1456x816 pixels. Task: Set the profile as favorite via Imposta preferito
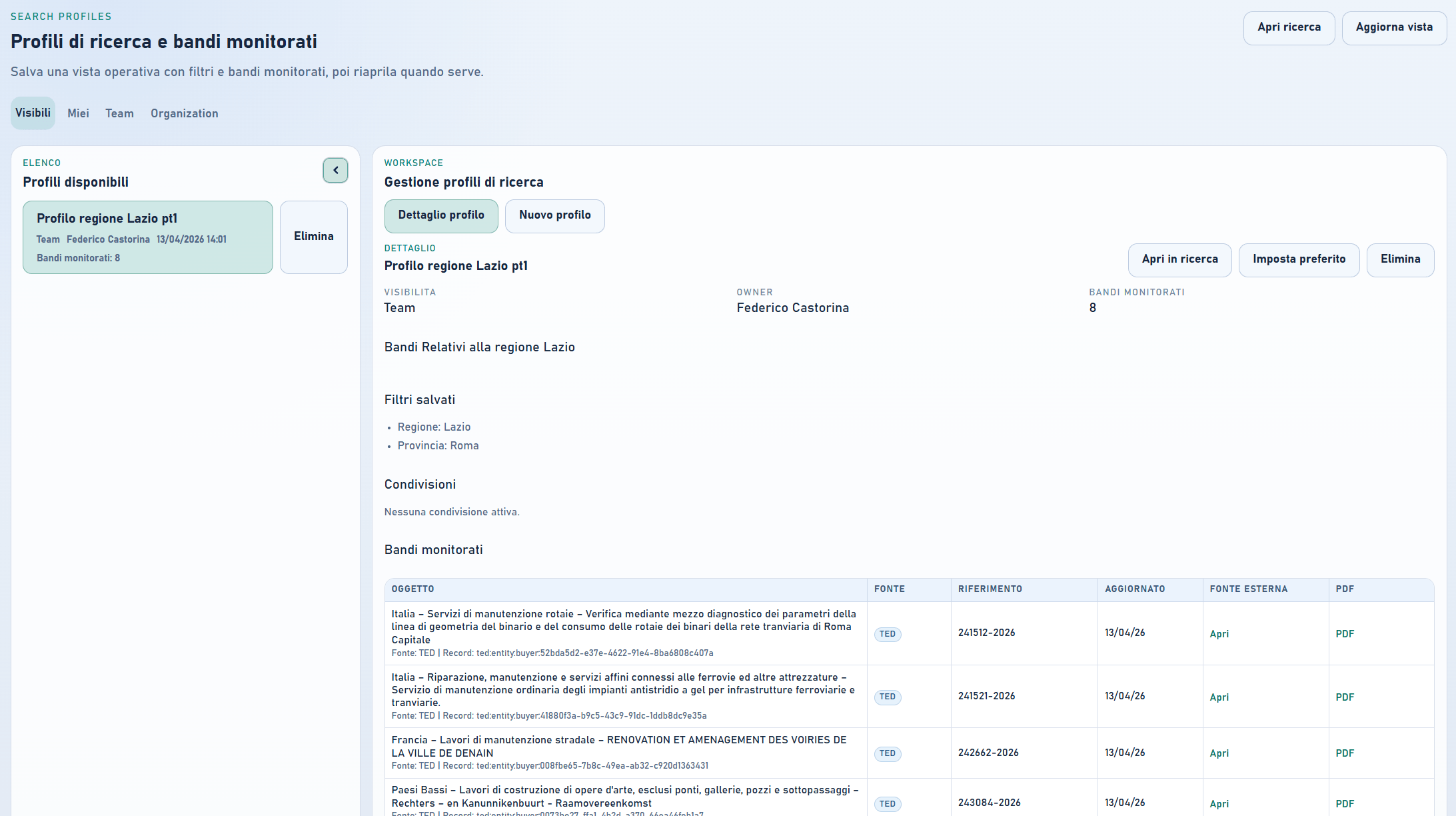[1299, 259]
